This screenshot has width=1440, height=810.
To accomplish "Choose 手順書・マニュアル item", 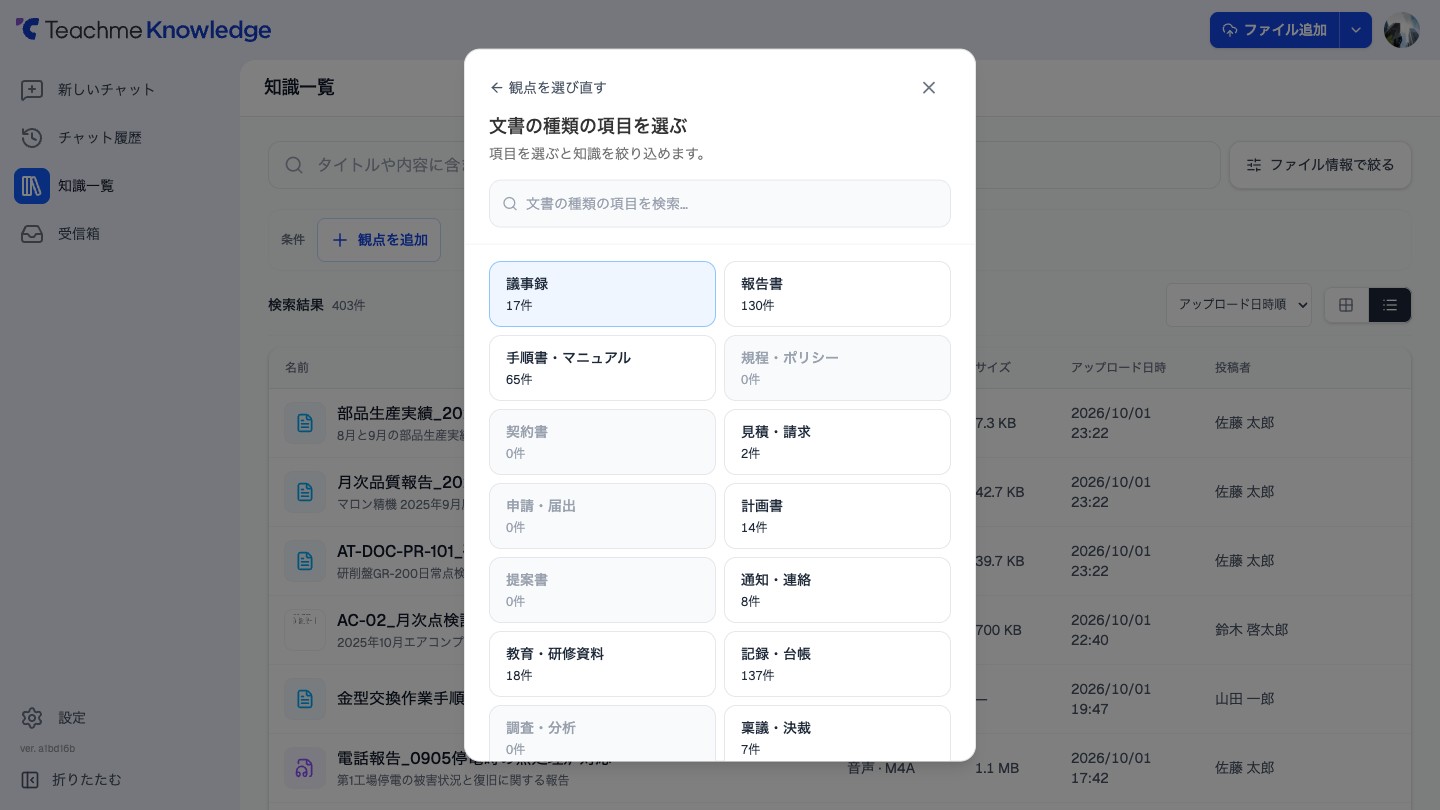I will [602, 368].
